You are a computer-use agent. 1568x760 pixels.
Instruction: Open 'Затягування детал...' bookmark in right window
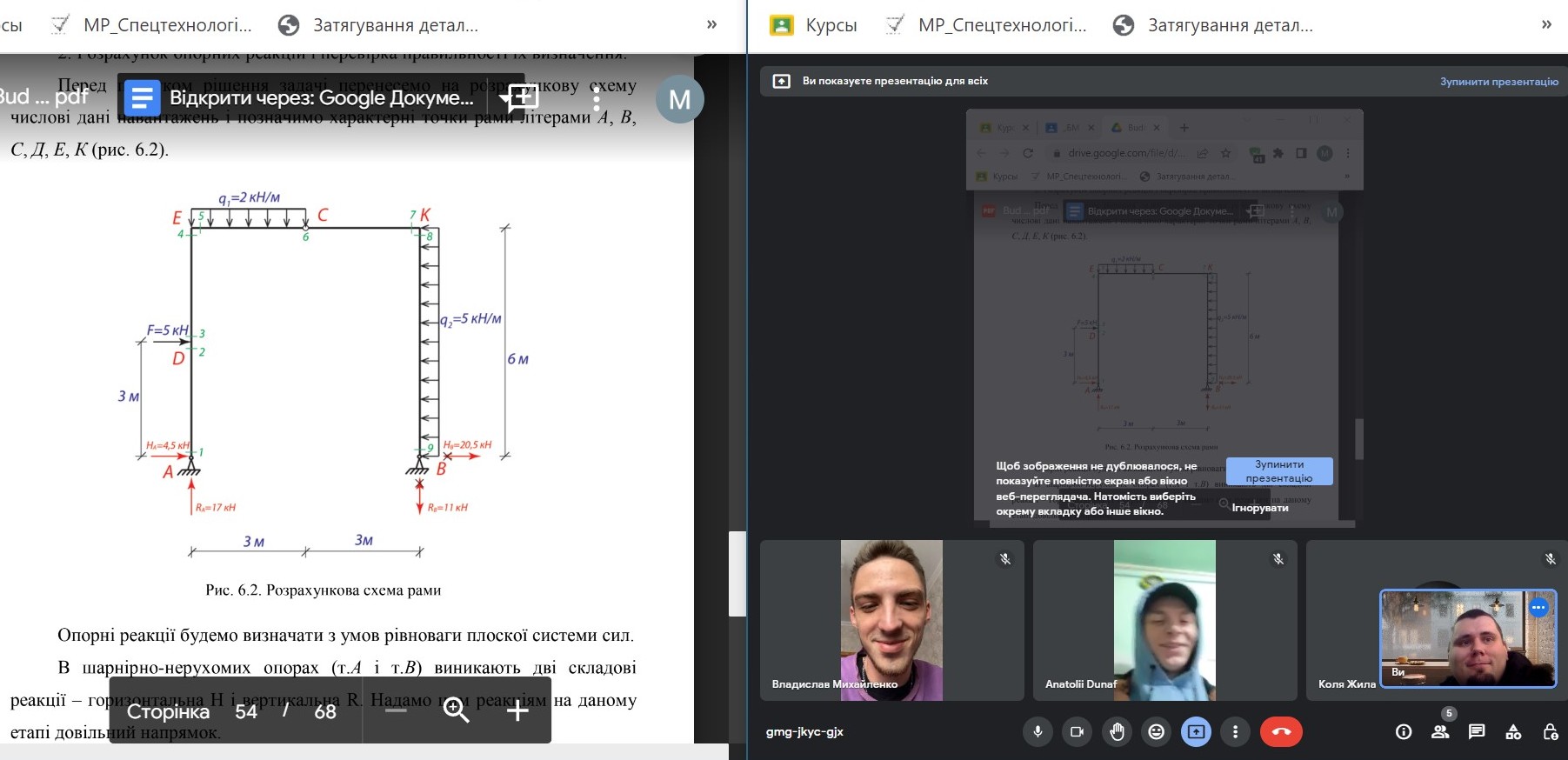click(x=1214, y=25)
